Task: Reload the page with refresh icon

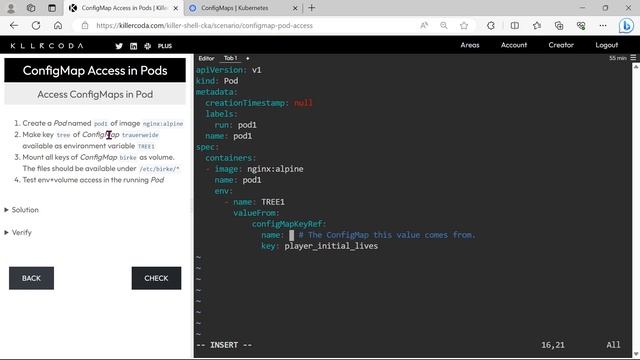Action: tap(36, 25)
